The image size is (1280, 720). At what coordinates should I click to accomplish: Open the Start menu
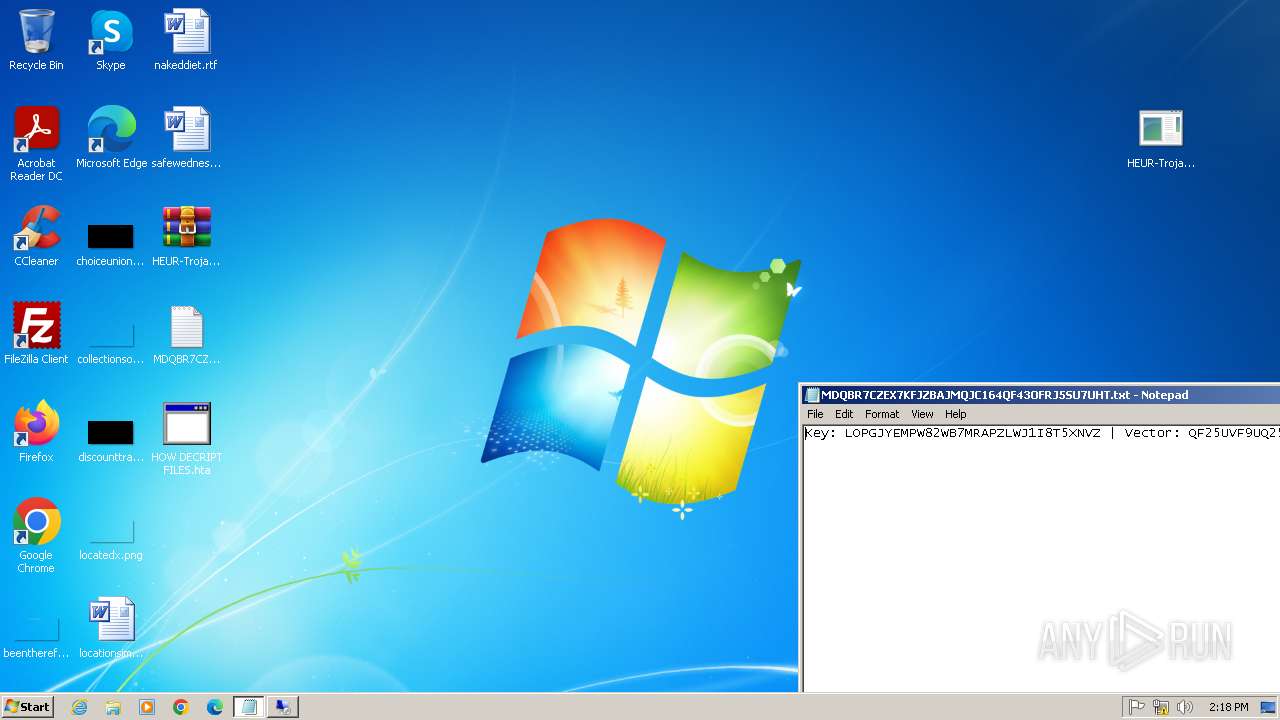28,707
